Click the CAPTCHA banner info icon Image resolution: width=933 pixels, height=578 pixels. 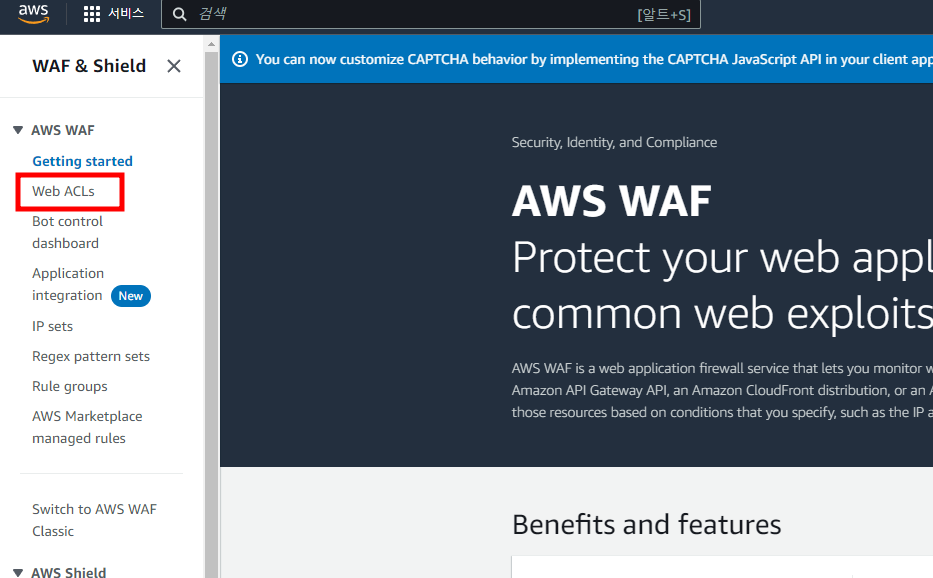coord(240,59)
